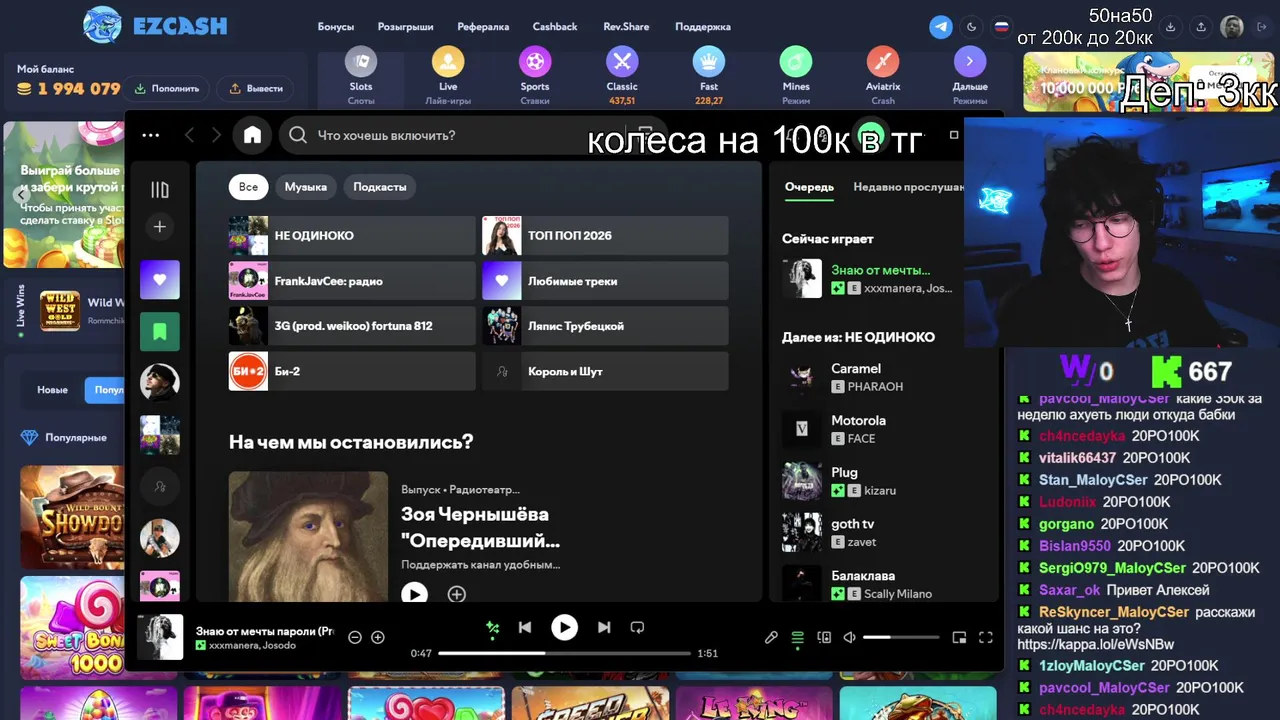Click the track progress bar
The width and height of the screenshot is (1280, 720).
(x=564, y=653)
